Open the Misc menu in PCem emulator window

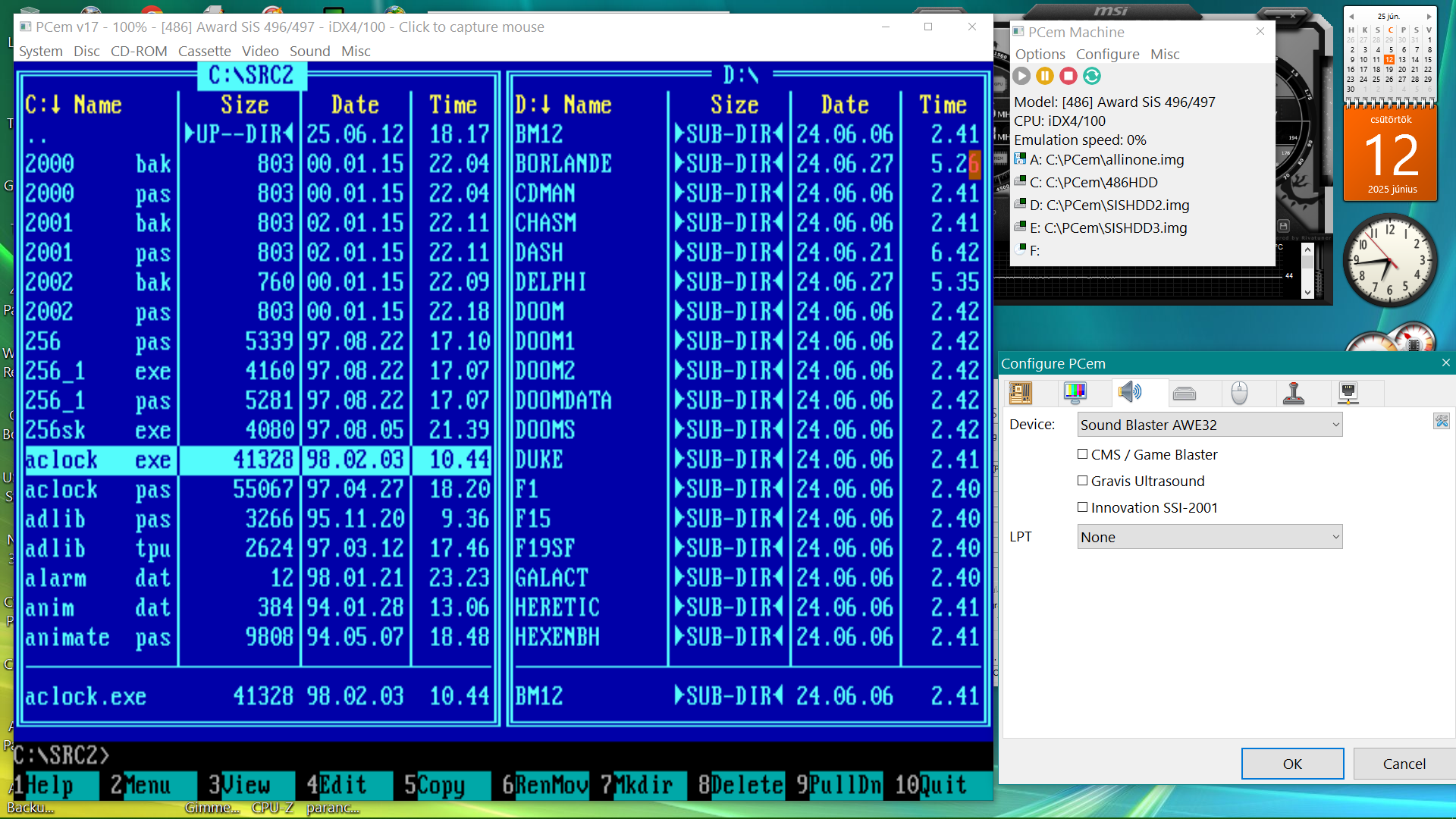[356, 51]
